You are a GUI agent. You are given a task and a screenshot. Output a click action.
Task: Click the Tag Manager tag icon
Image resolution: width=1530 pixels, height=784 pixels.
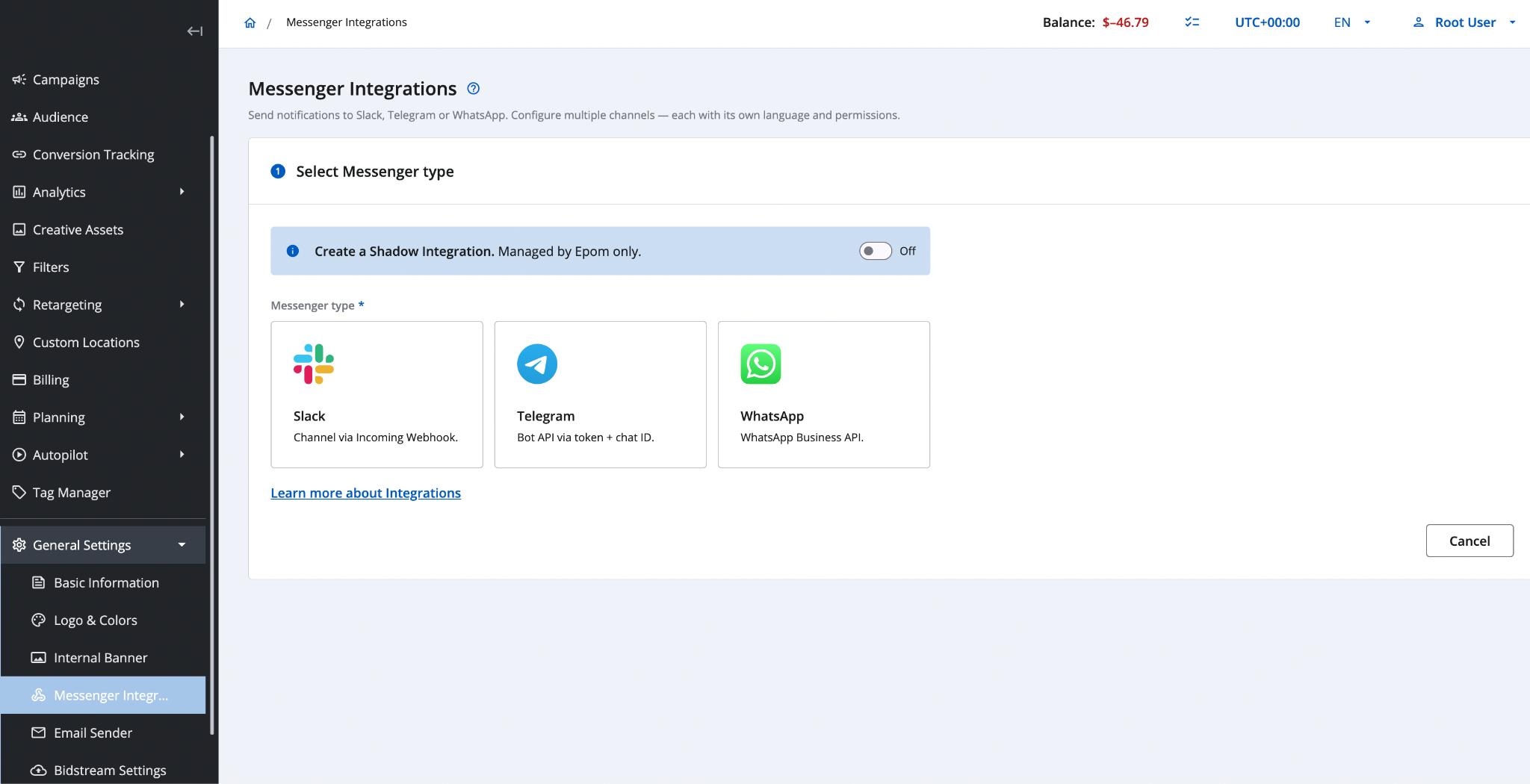coord(19,492)
